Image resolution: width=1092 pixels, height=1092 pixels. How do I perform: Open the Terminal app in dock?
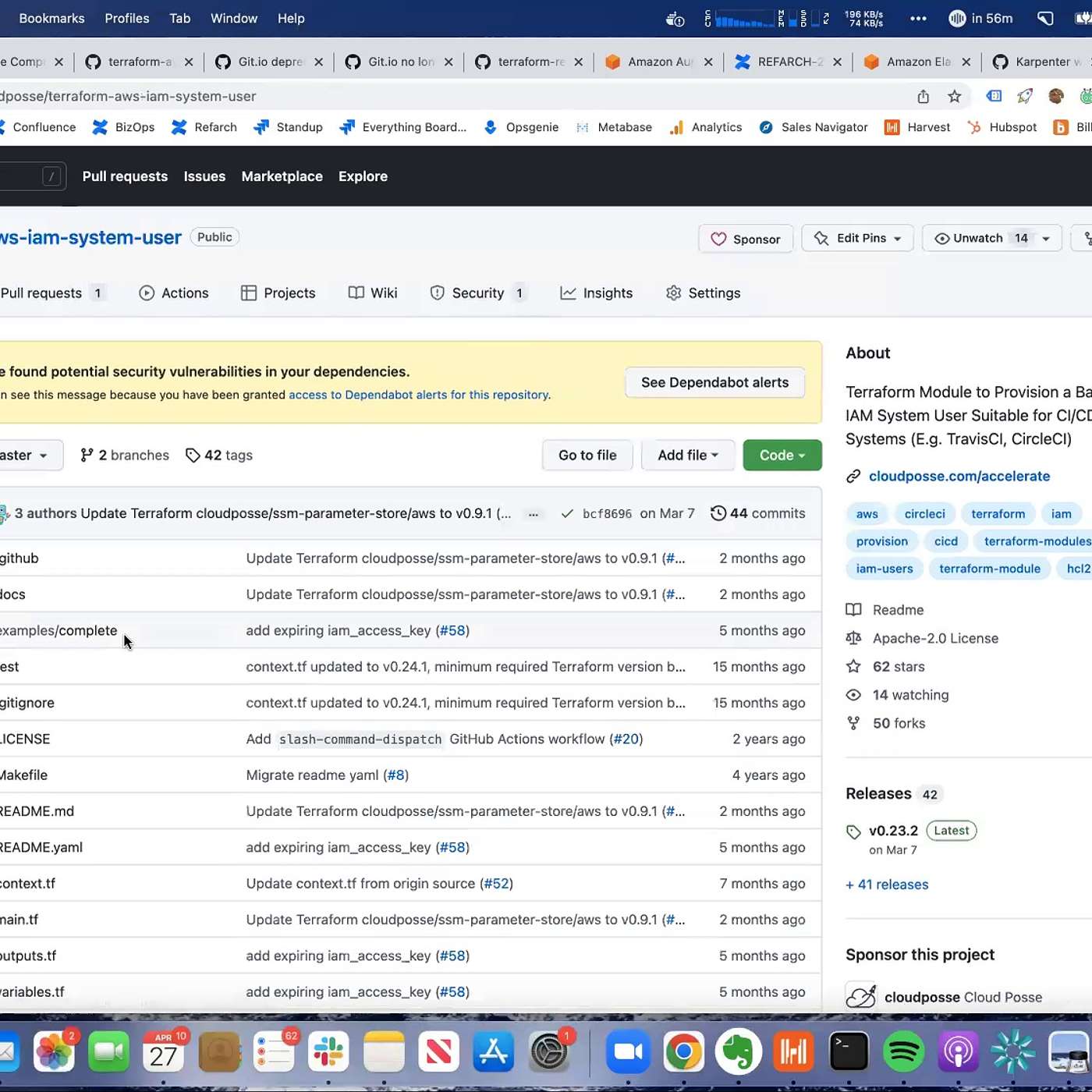tap(848, 1052)
